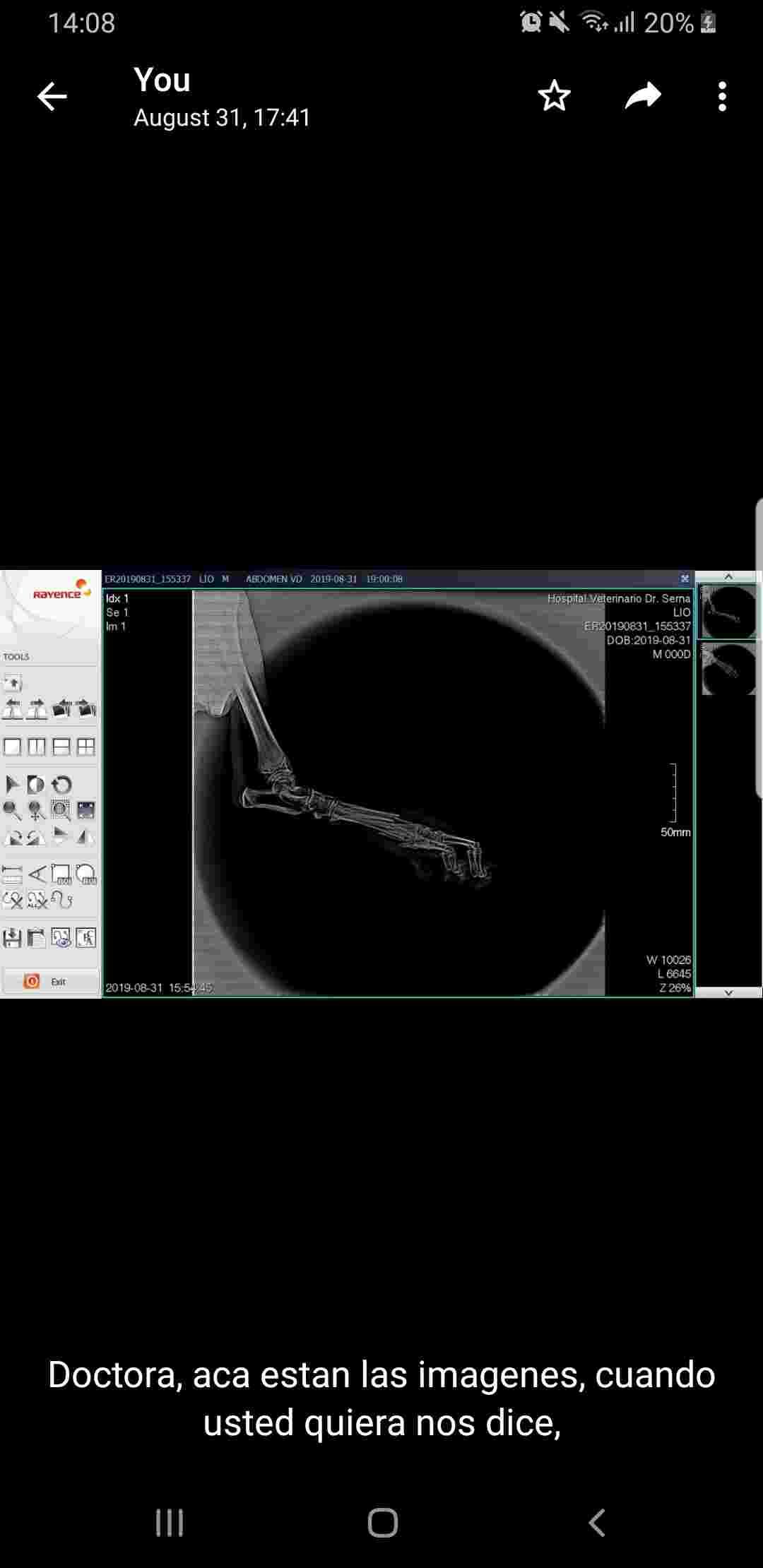This screenshot has height=1568, width=763.
Task: Open recent apps from the navigation bar
Action: pos(170,1523)
